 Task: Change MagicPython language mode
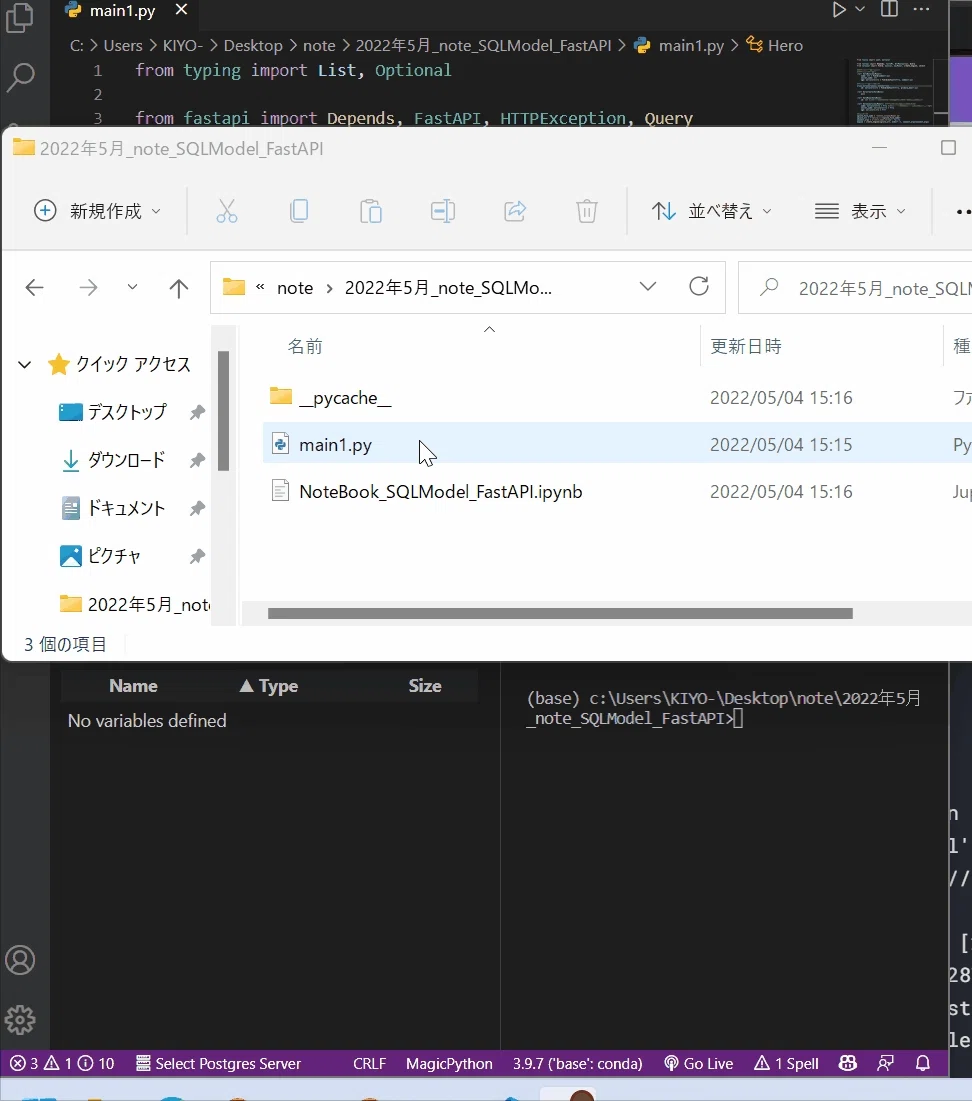tap(449, 1063)
